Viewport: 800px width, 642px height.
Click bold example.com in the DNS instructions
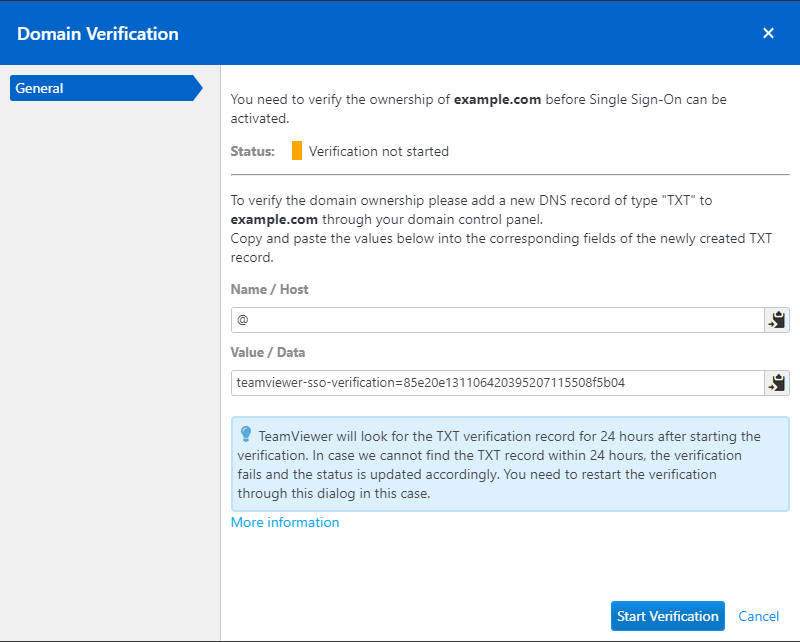tap(274, 219)
